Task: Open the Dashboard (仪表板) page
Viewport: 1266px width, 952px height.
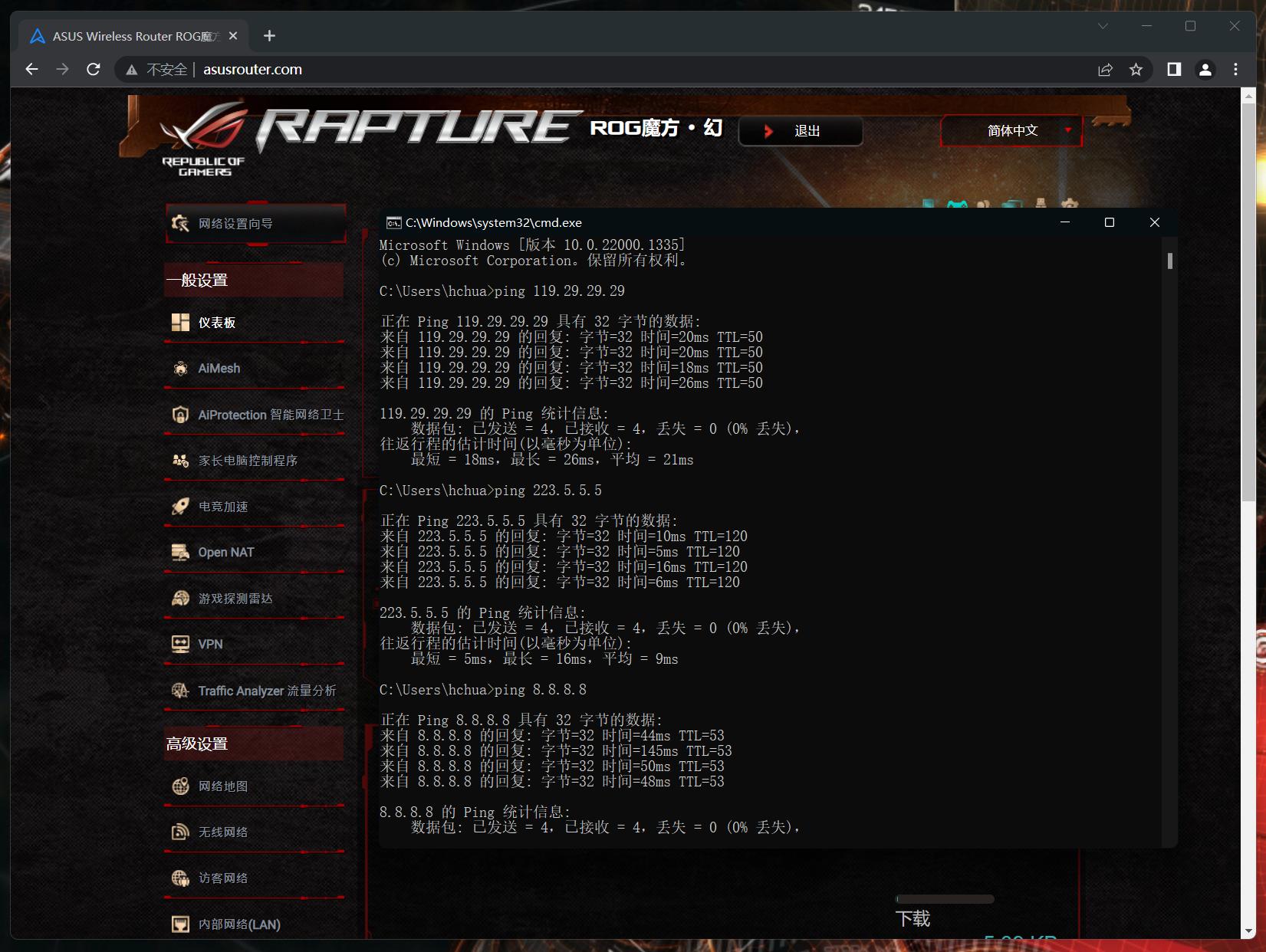Action: [x=216, y=323]
